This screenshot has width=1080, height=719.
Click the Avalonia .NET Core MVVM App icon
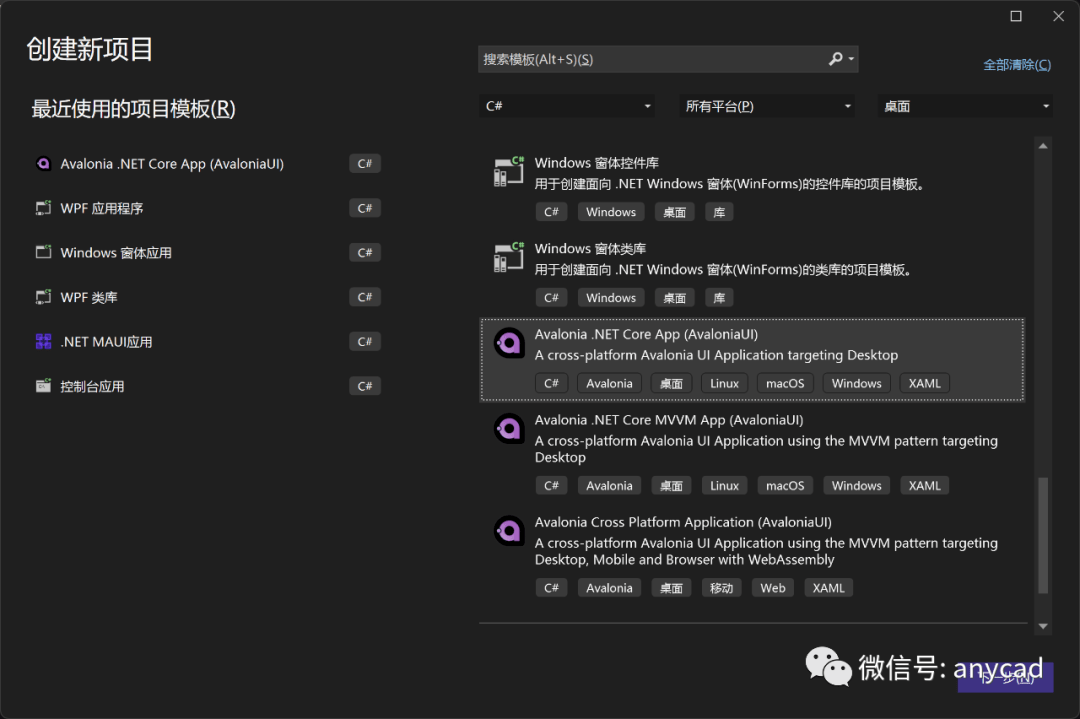click(x=509, y=428)
